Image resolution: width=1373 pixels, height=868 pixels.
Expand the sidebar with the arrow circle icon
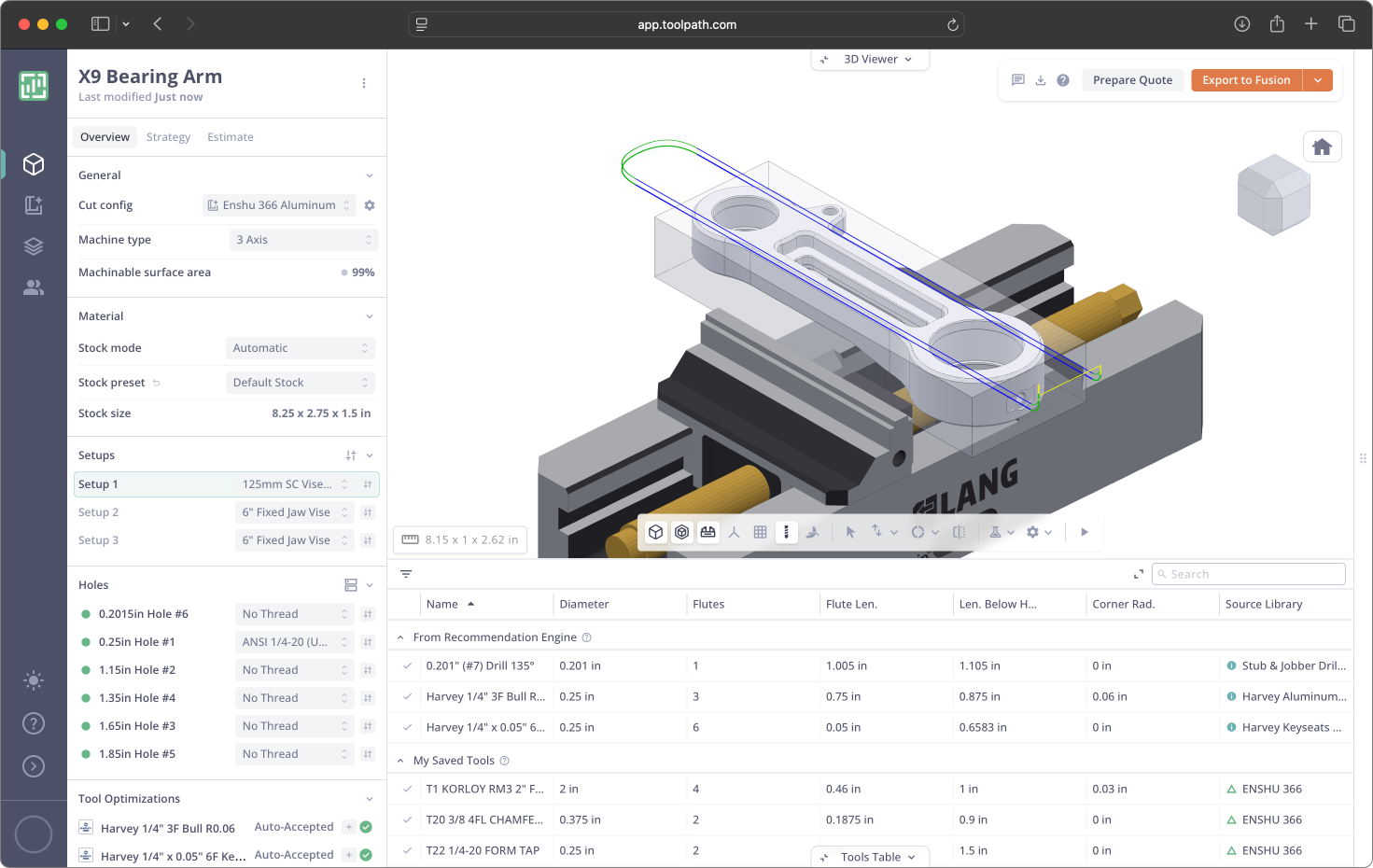point(34,766)
